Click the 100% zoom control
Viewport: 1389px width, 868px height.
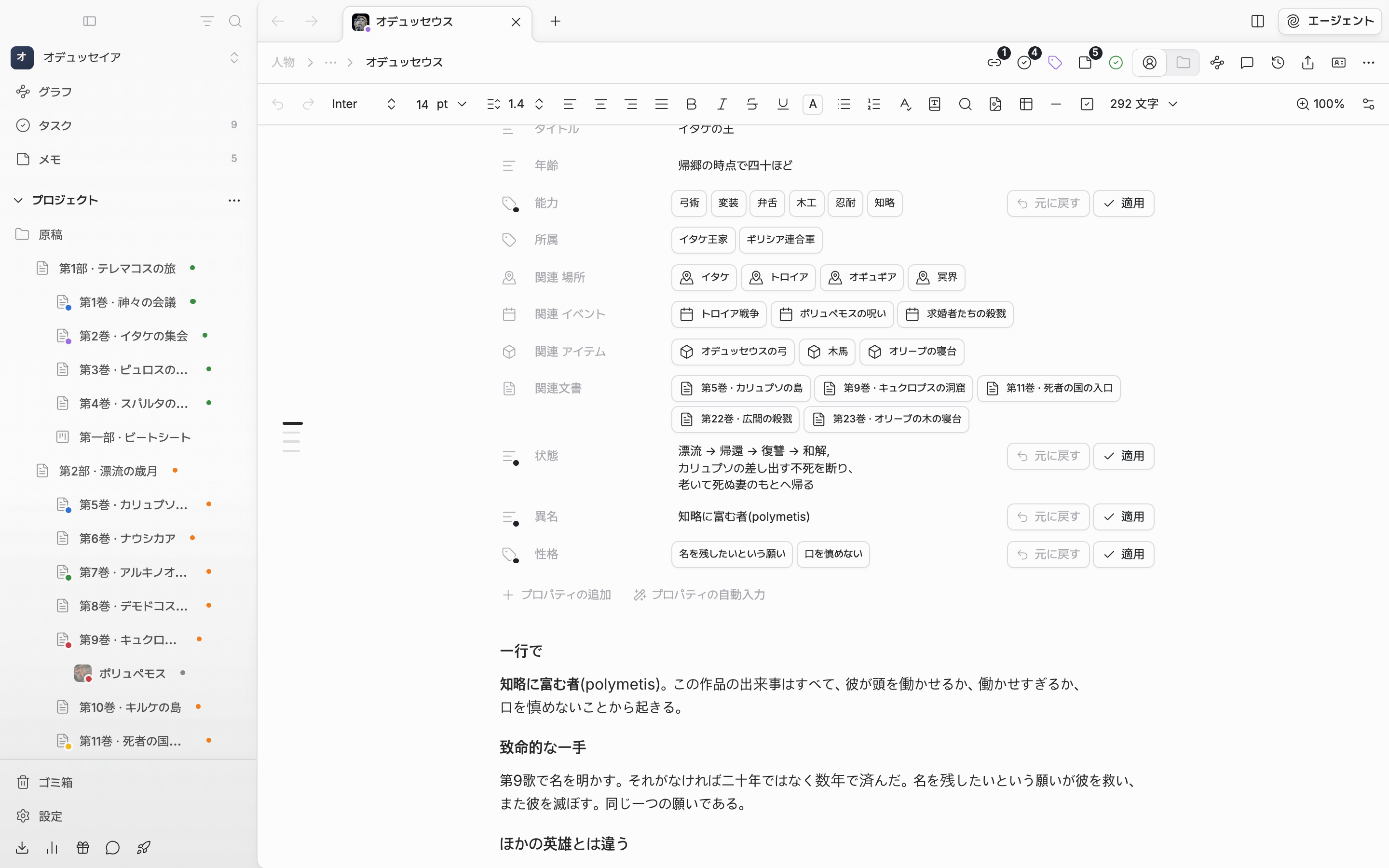pyautogui.click(x=1320, y=104)
